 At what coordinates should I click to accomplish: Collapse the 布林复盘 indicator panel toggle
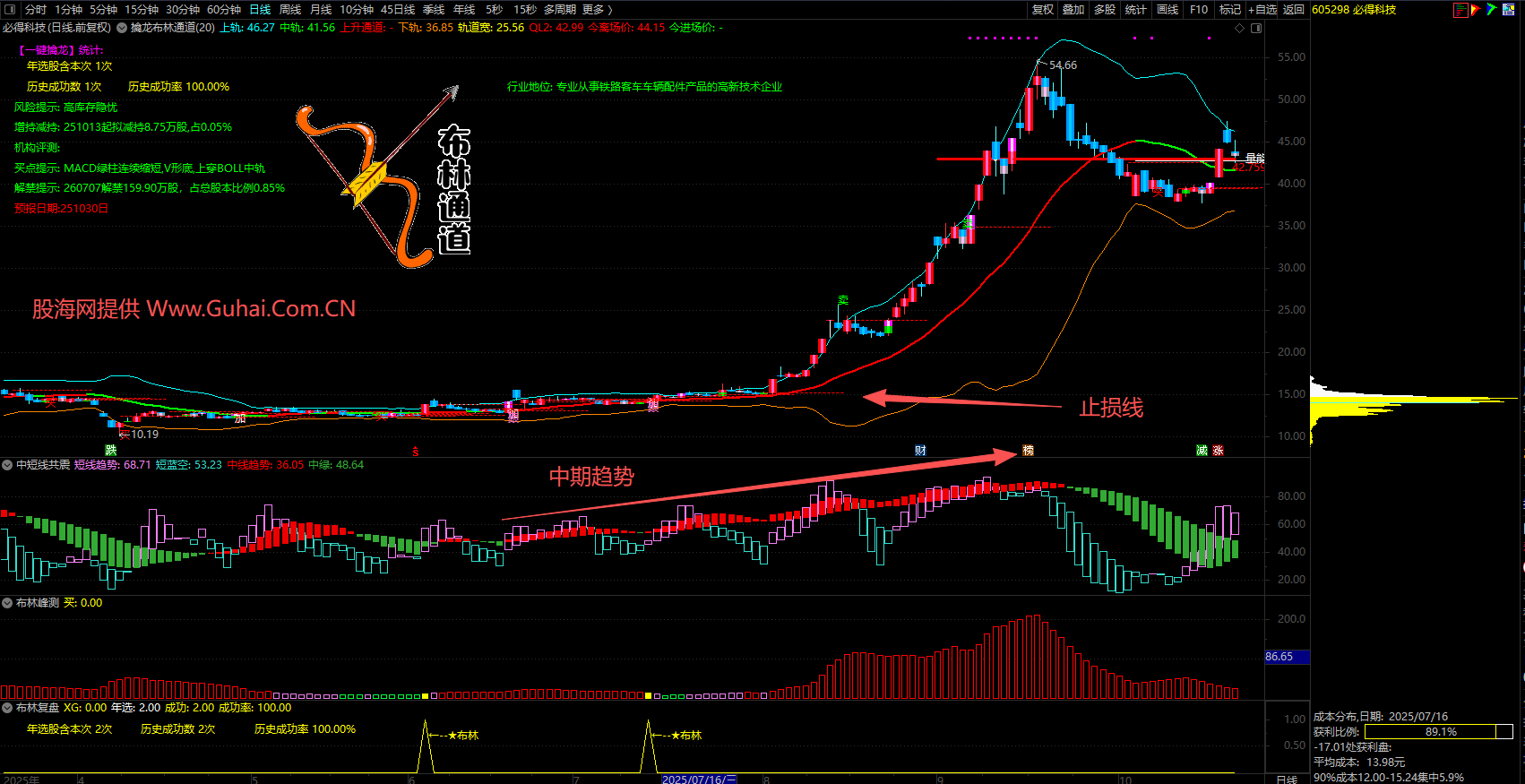(x=7, y=708)
